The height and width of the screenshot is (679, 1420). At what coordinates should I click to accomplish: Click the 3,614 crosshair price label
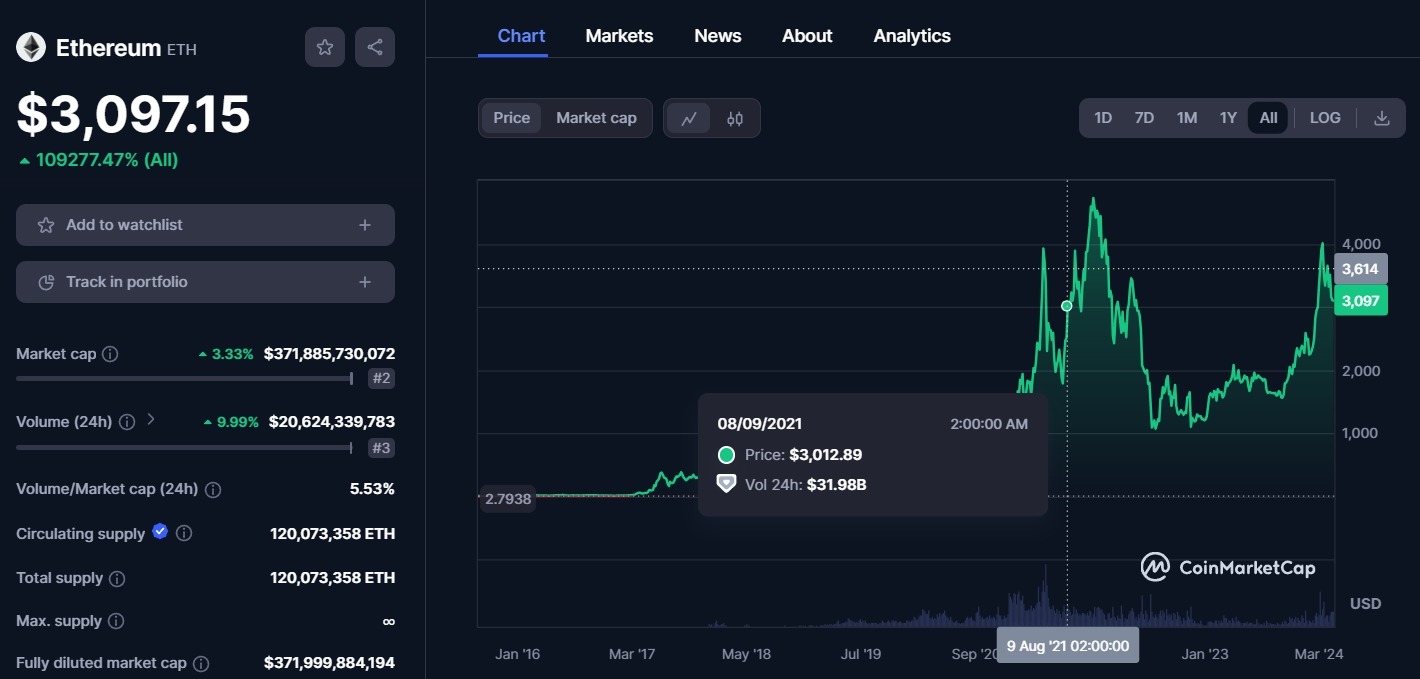[x=1360, y=269]
